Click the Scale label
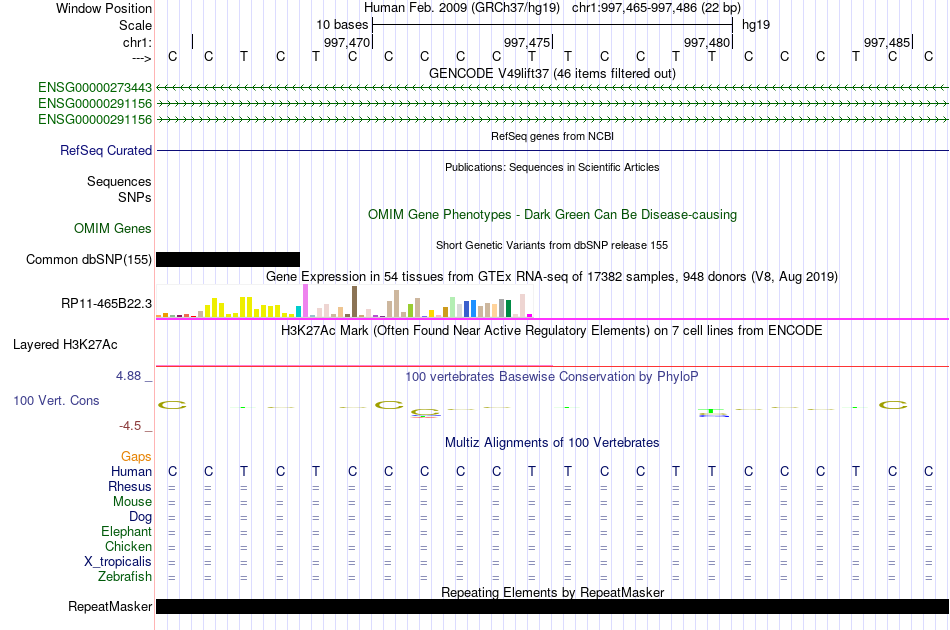 tap(135, 25)
